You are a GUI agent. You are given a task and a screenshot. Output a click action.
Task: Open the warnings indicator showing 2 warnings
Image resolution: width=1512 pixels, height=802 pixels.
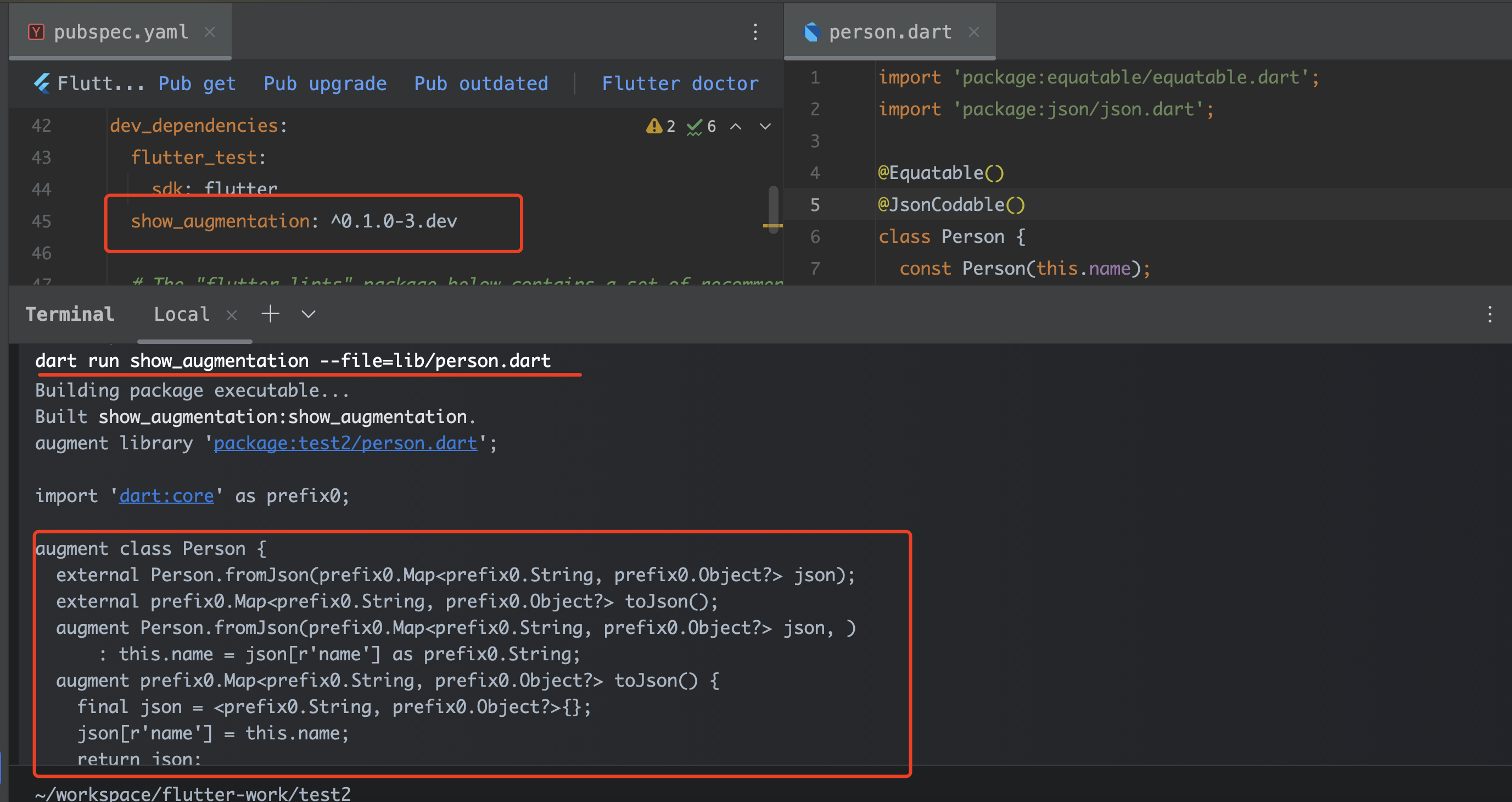(x=661, y=126)
